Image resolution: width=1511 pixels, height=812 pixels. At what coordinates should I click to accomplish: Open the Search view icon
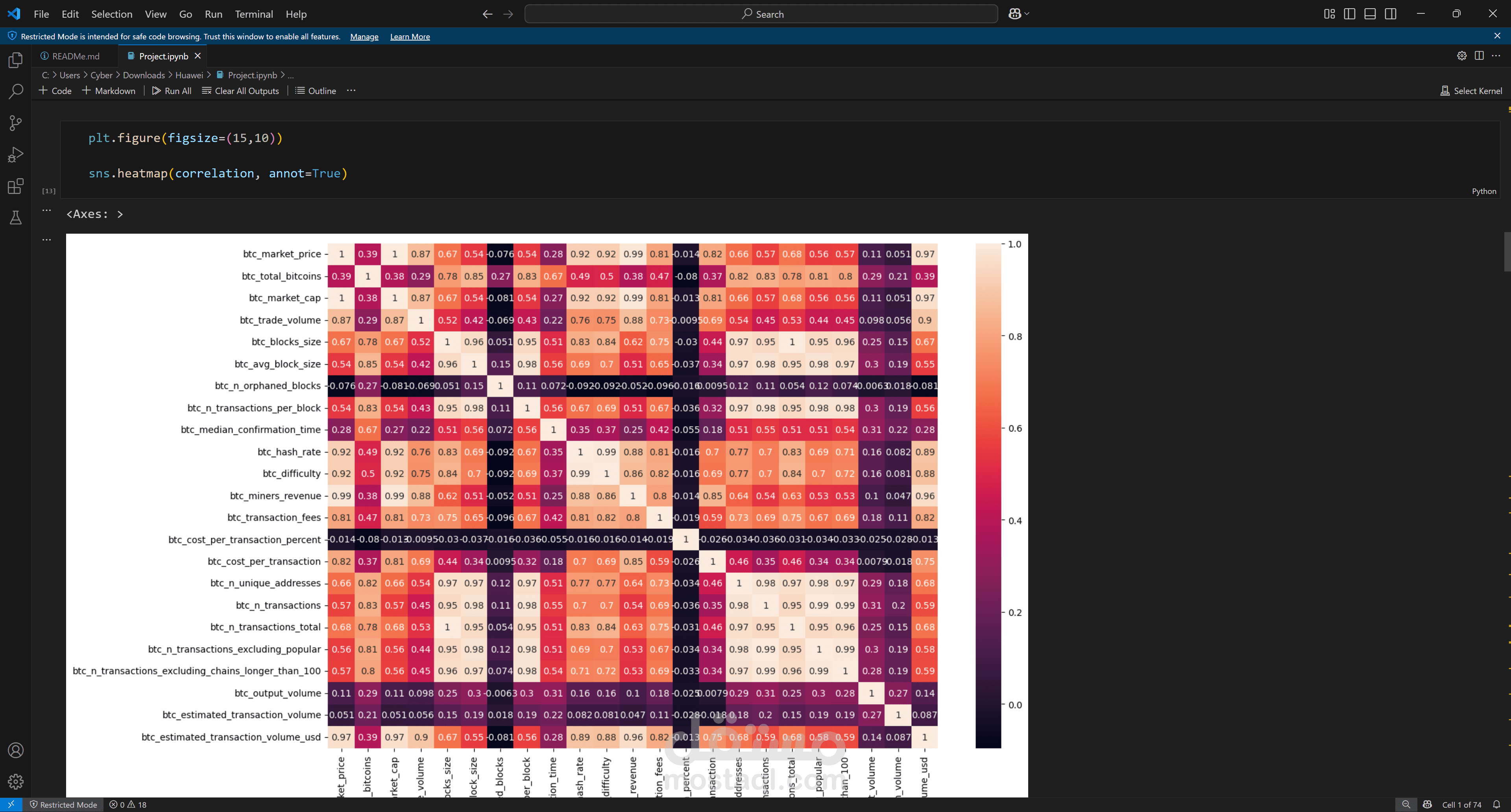pos(16,91)
